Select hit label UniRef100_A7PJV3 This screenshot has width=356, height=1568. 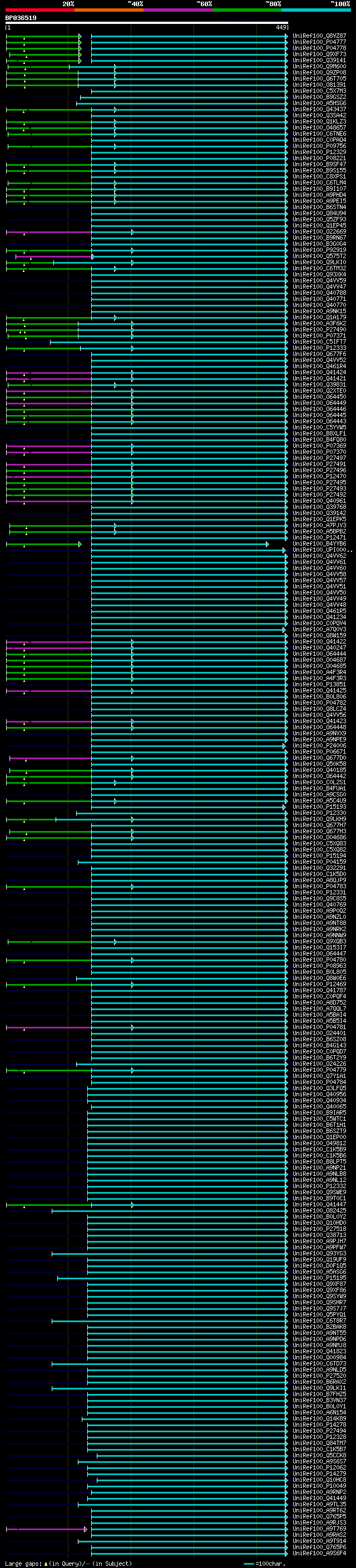click(319, 525)
